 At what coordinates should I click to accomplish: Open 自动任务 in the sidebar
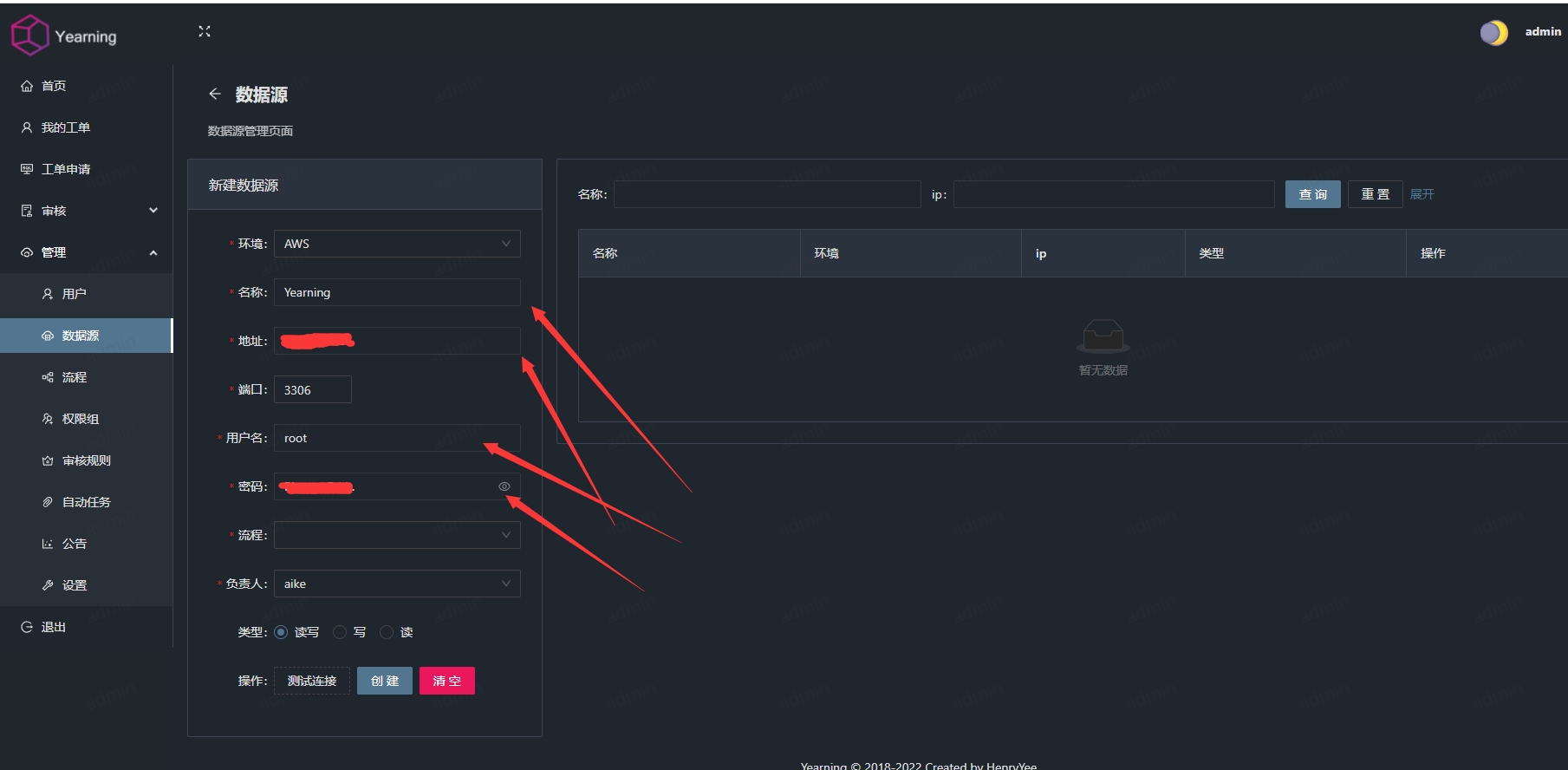pos(87,502)
